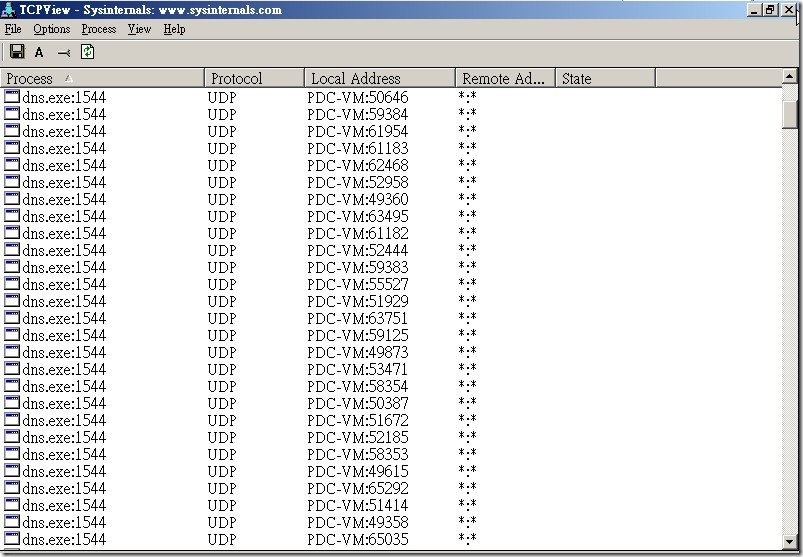Select local address PDC-VM:65292
Screen dimensions: 803x557
click(358, 488)
